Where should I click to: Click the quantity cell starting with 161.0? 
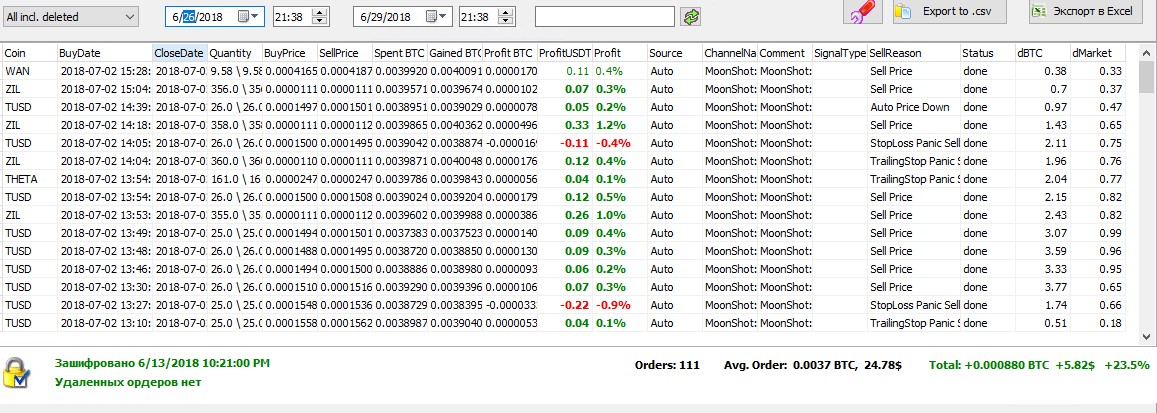234,179
